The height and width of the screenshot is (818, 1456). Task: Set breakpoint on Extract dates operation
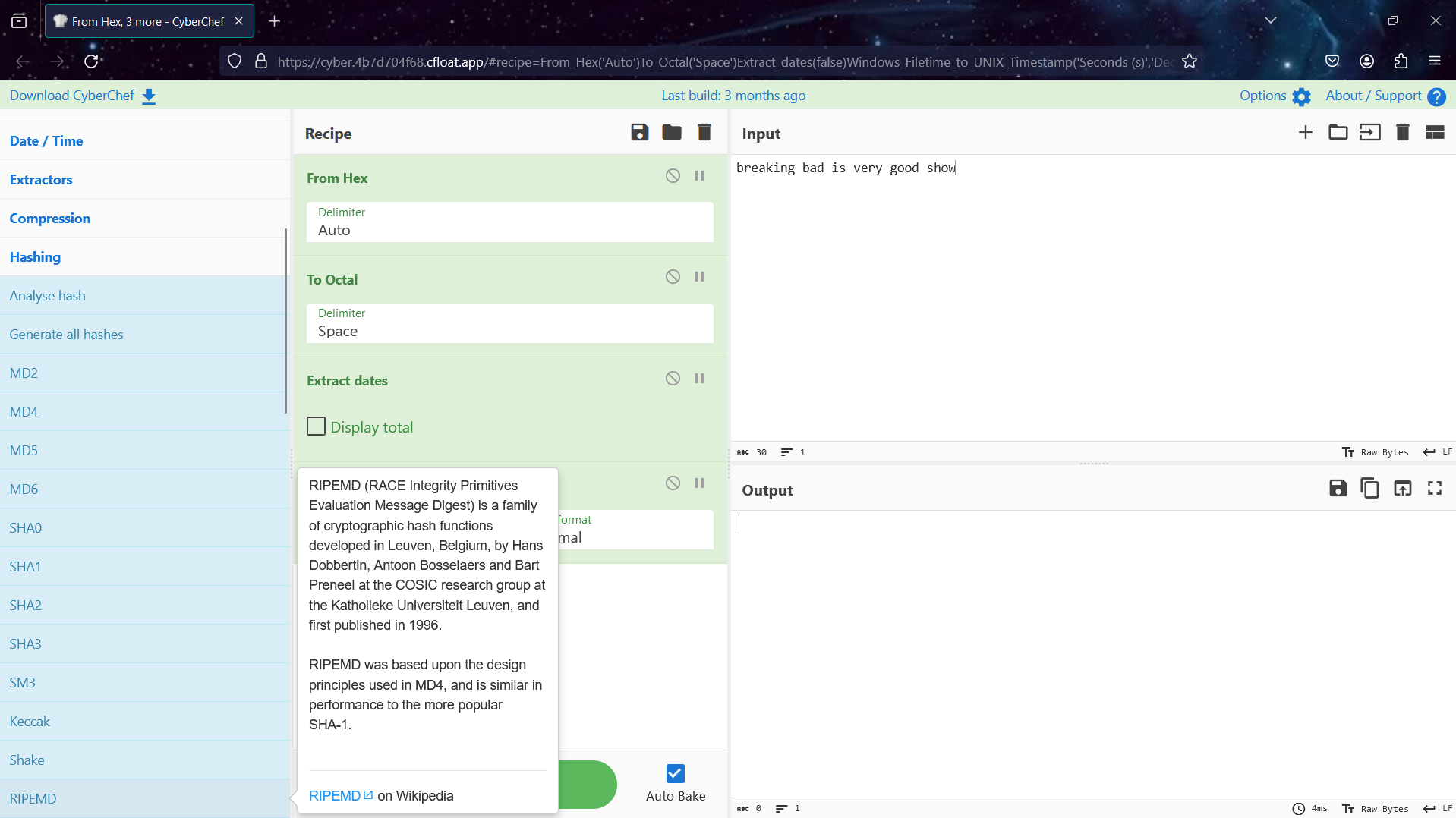(699, 379)
